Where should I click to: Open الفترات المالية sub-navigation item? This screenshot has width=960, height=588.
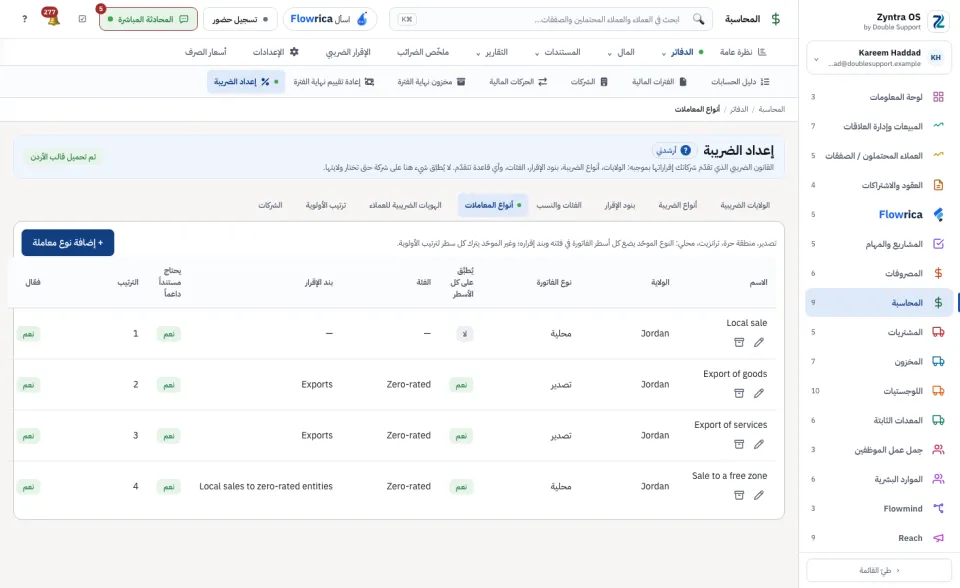point(659,81)
